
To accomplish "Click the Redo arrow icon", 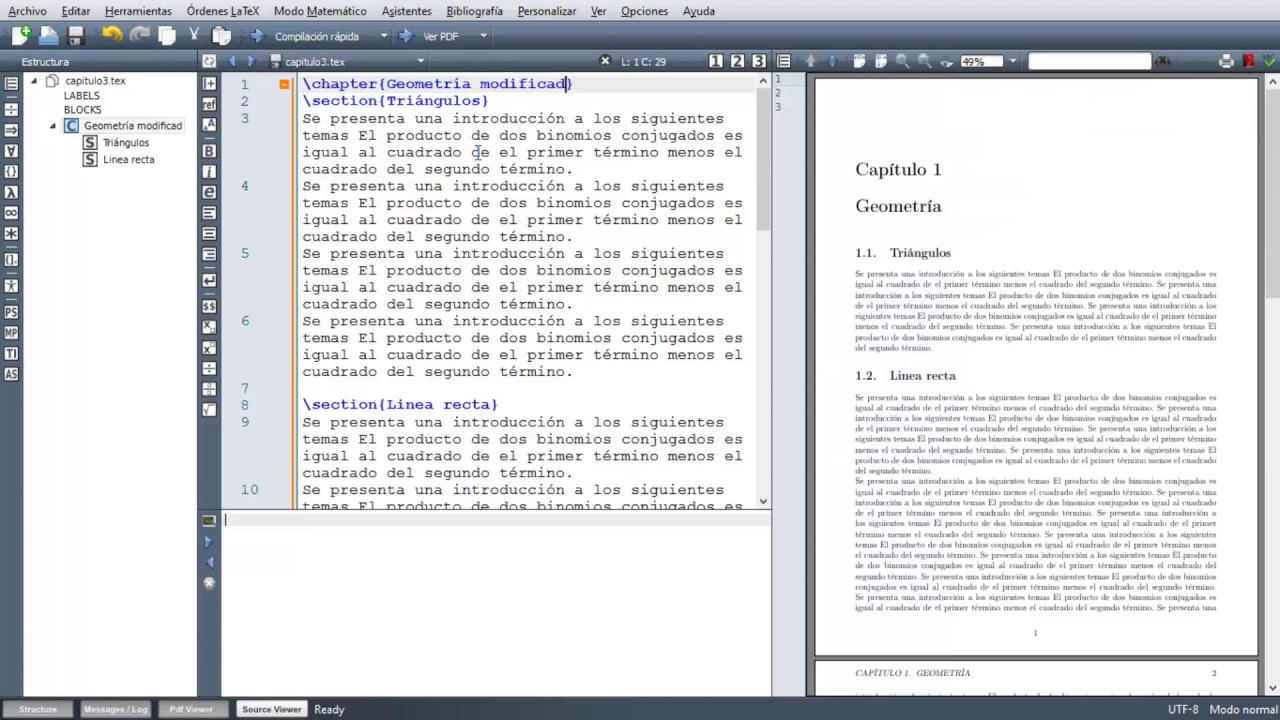I will point(140,35).
